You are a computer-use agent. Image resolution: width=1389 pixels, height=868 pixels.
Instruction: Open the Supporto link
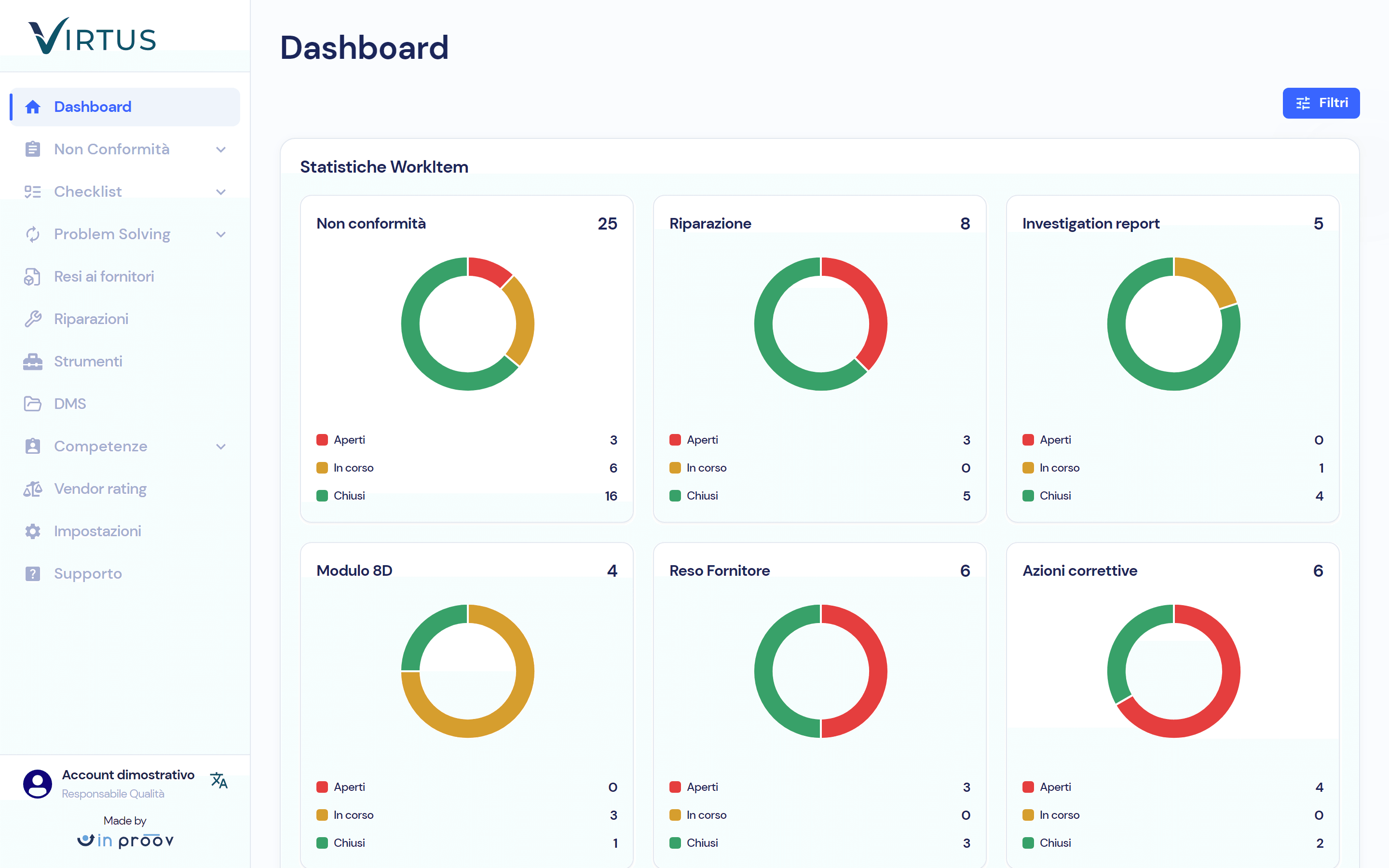(125, 574)
